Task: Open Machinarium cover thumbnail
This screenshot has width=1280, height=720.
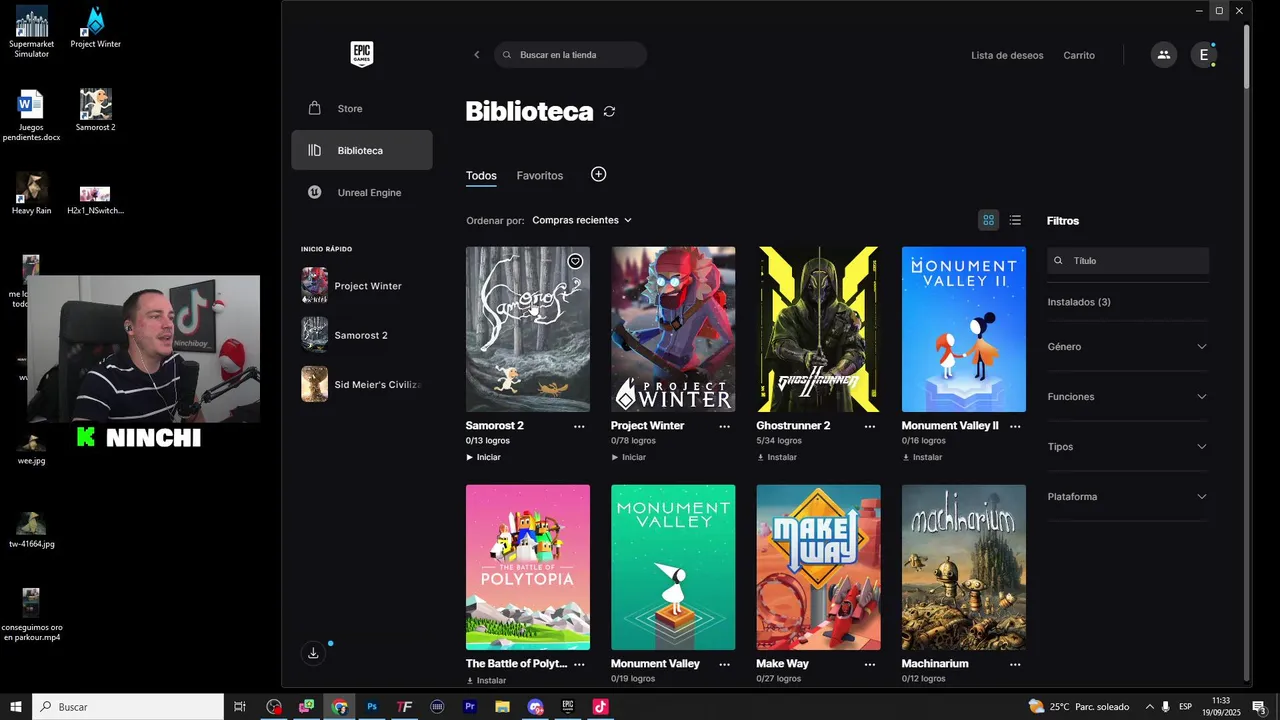Action: coord(964,567)
